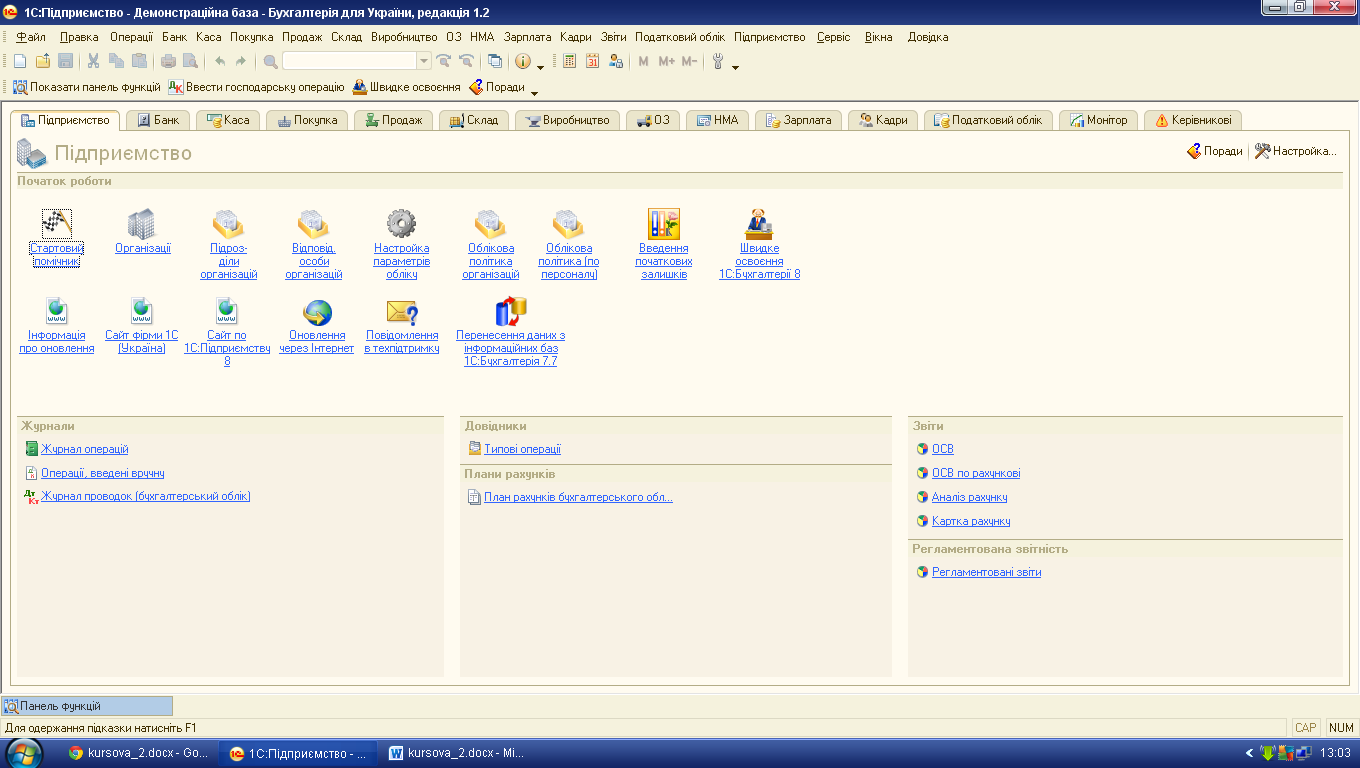Click the Панель функцій window bar button
This screenshot has width=1360, height=768.
coord(87,706)
